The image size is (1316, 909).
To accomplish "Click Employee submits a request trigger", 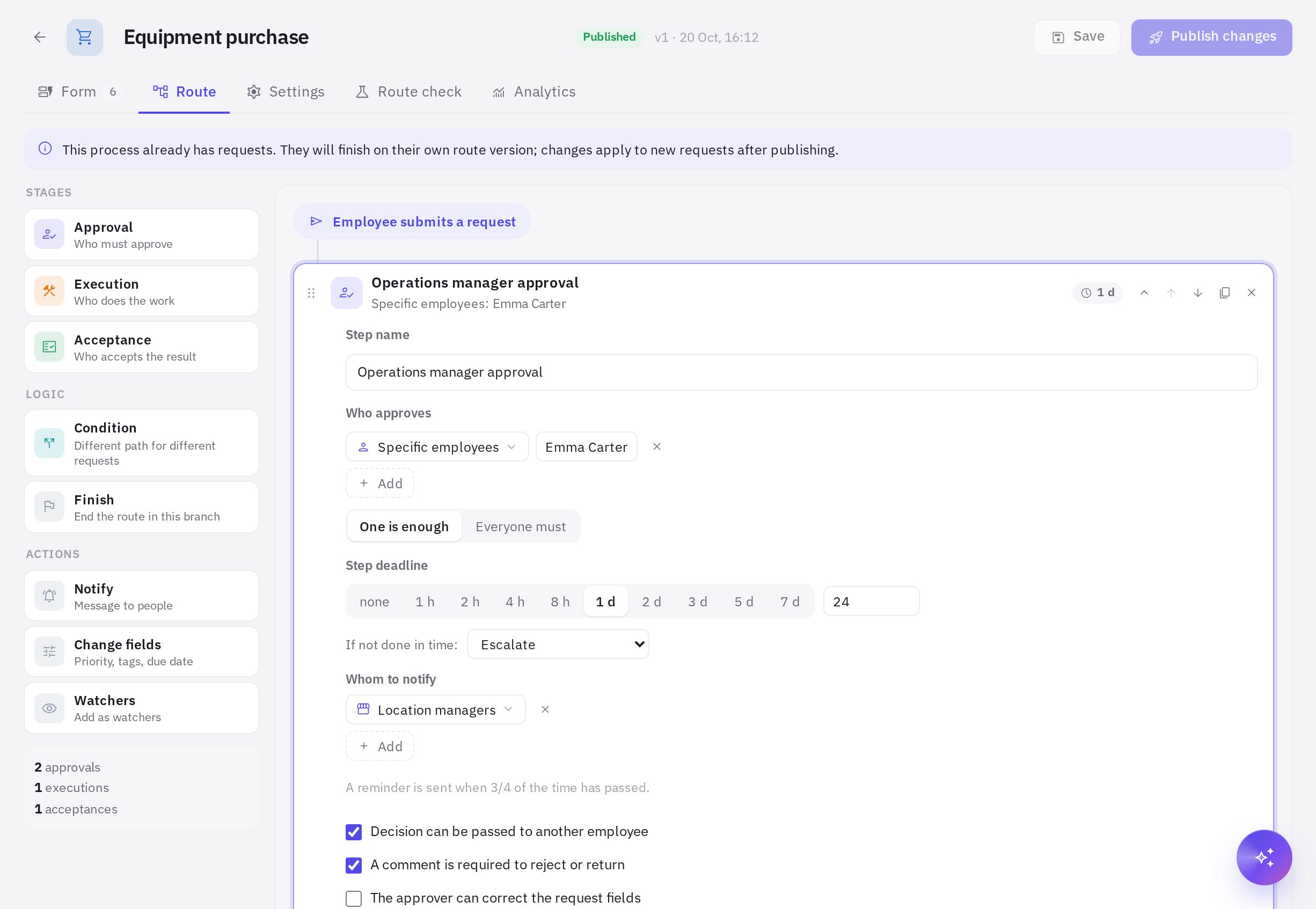I will tap(412, 222).
